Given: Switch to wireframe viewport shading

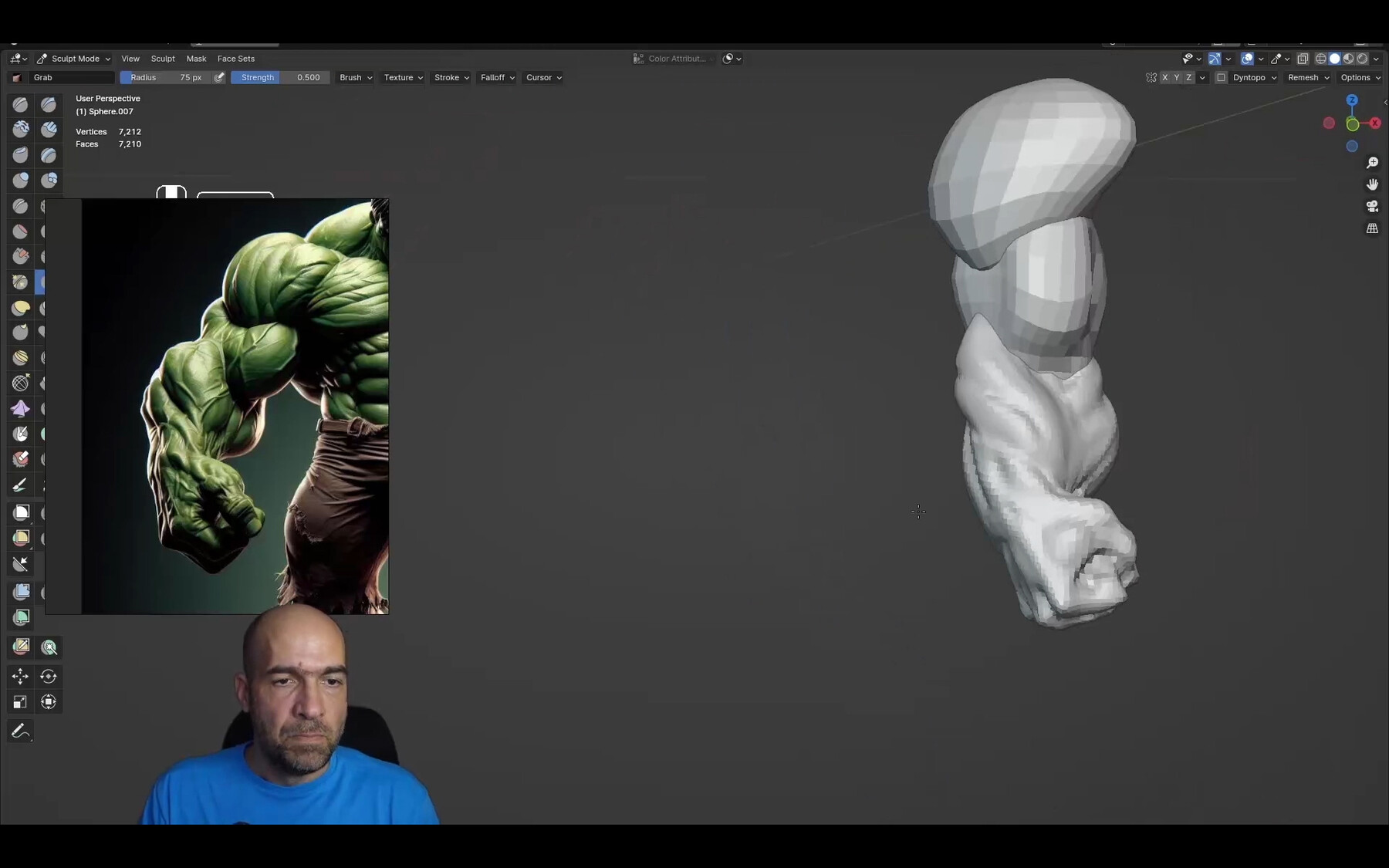Looking at the screenshot, I should 1320,59.
